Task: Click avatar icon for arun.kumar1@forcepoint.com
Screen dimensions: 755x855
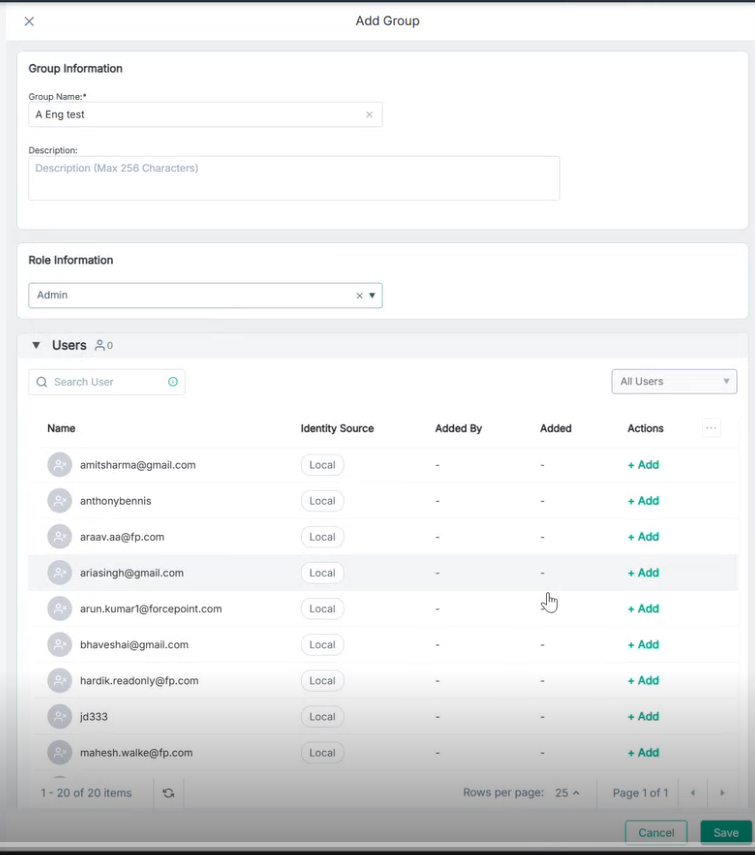Action: coord(59,609)
